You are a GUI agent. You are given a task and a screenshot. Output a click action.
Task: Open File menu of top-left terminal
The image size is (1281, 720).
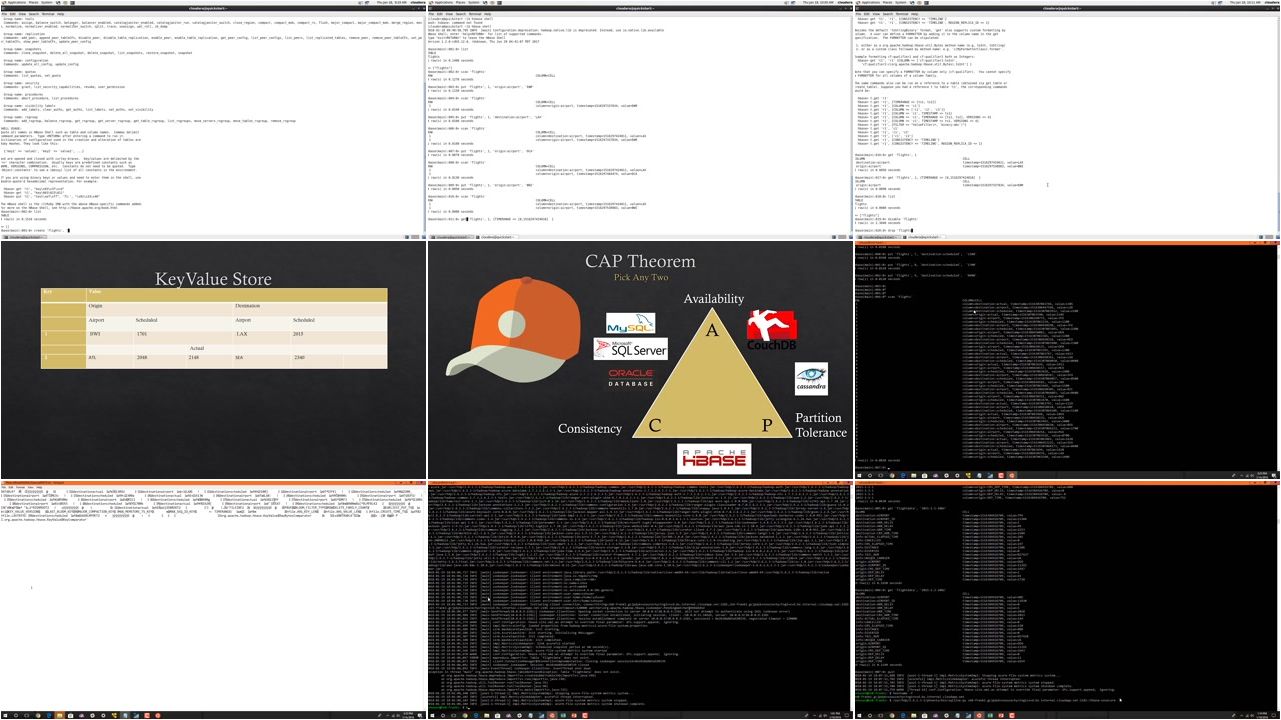[x=4, y=14]
